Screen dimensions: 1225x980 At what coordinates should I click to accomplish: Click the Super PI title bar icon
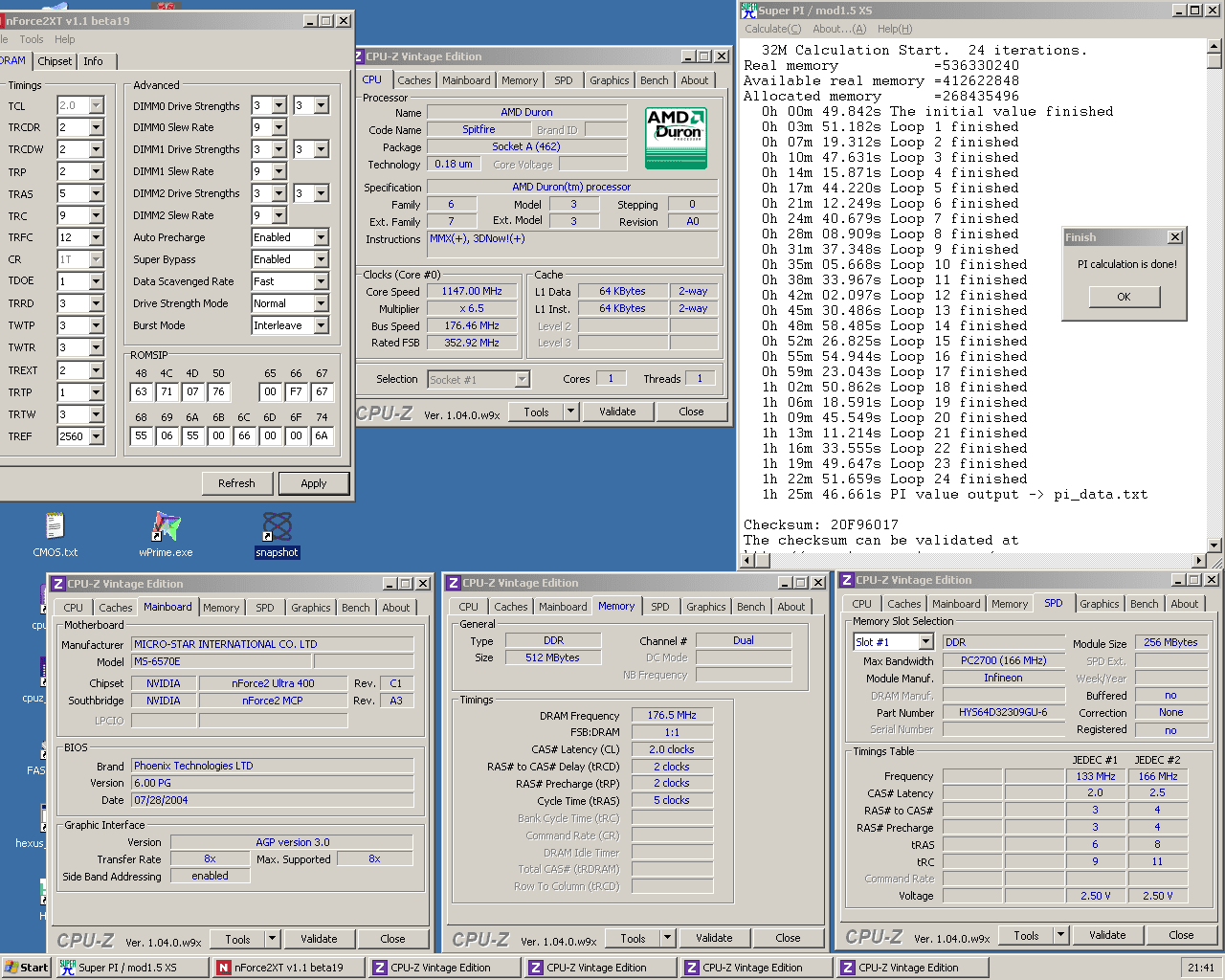(x=749, y=11)
